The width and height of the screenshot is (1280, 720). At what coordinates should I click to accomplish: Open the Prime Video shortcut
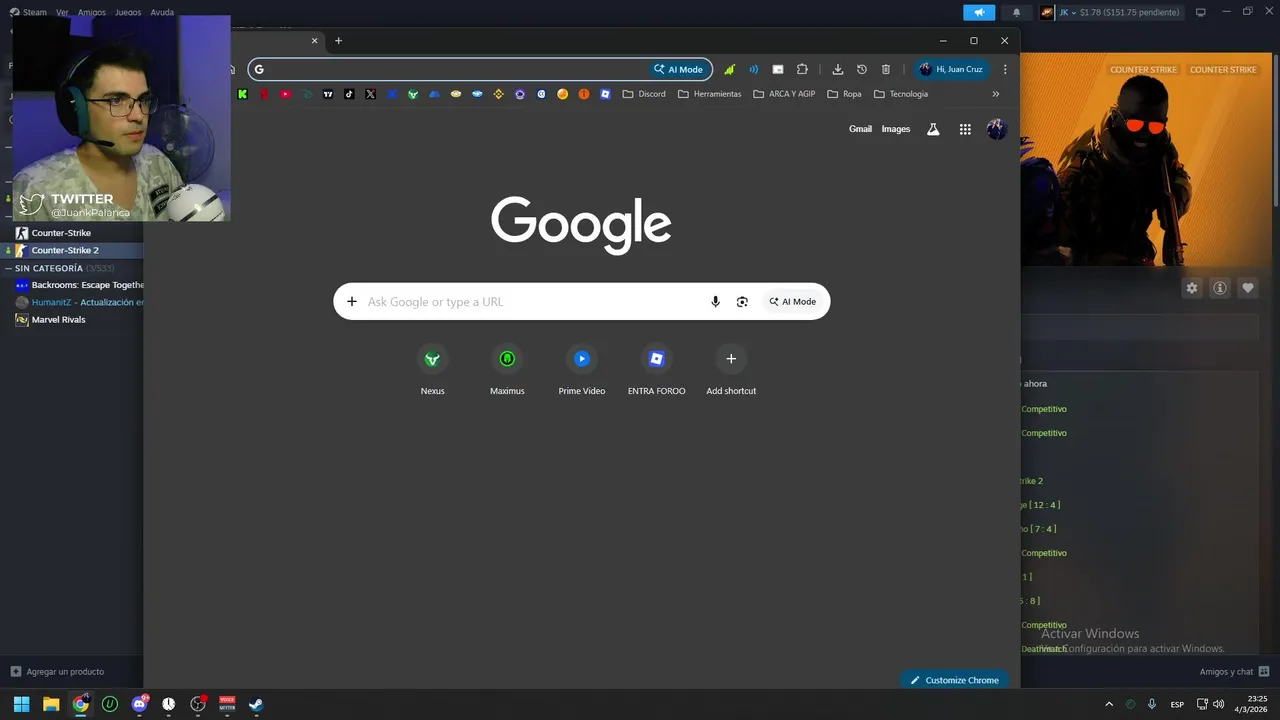(582, 371)
